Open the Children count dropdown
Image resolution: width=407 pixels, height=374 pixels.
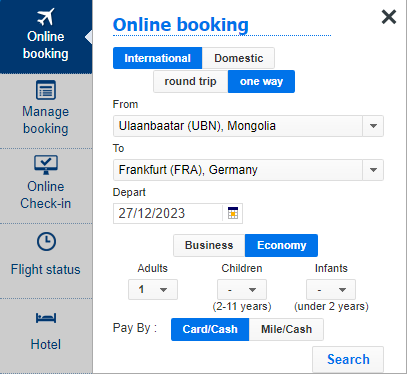[242, 289]
